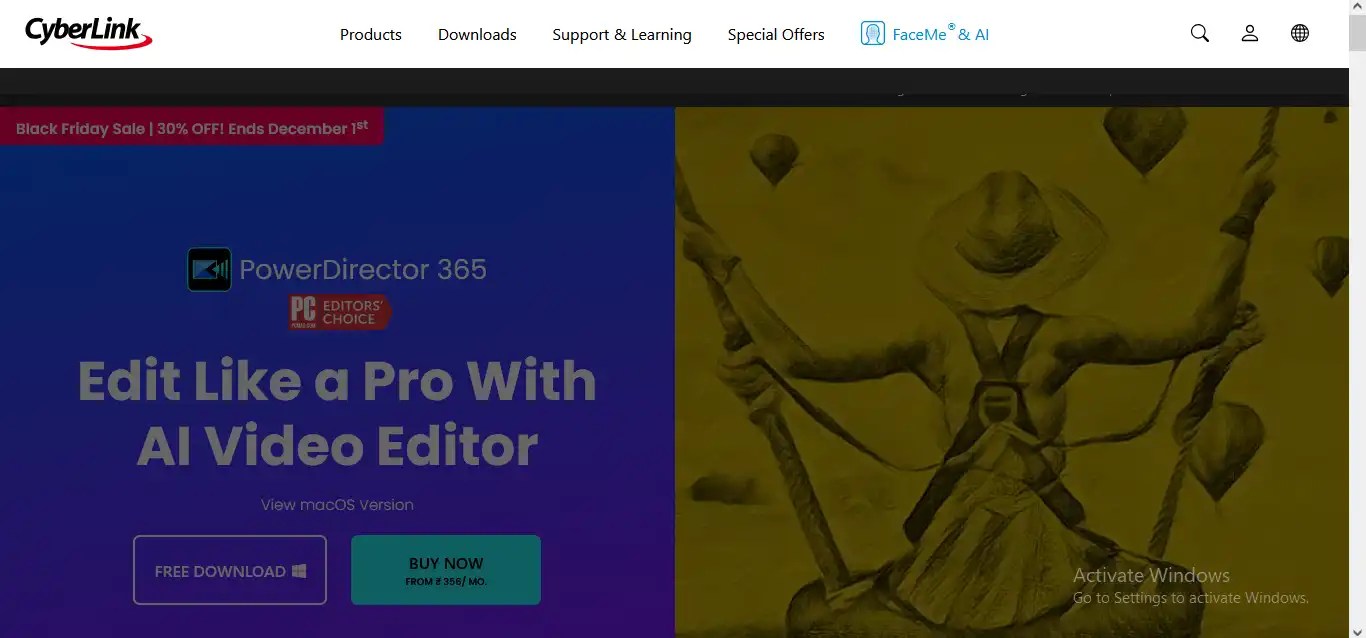Click the PowerDirector 365 title text
Viewport: 1366px width, 638px height.
pyautogui.click(x=363, y=269)
